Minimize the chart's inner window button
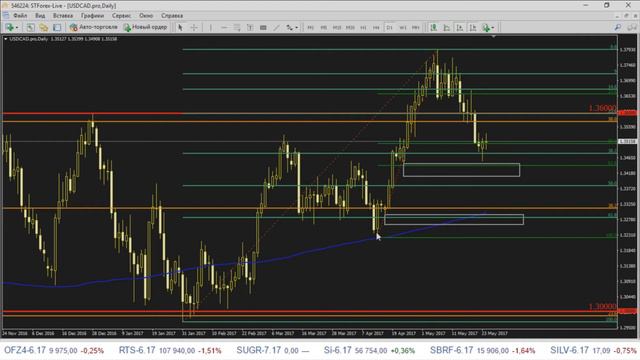Image resolution: width=640 pixels, height=360 pixels. (x=618, y=16)
